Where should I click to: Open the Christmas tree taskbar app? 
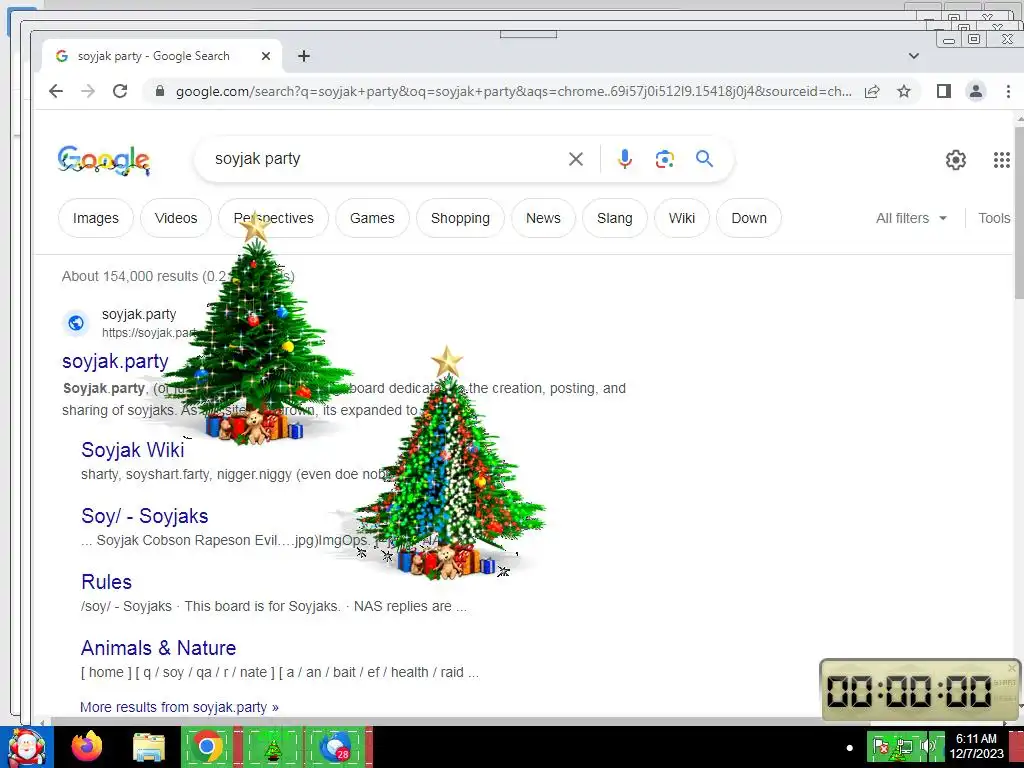[273, 747]
